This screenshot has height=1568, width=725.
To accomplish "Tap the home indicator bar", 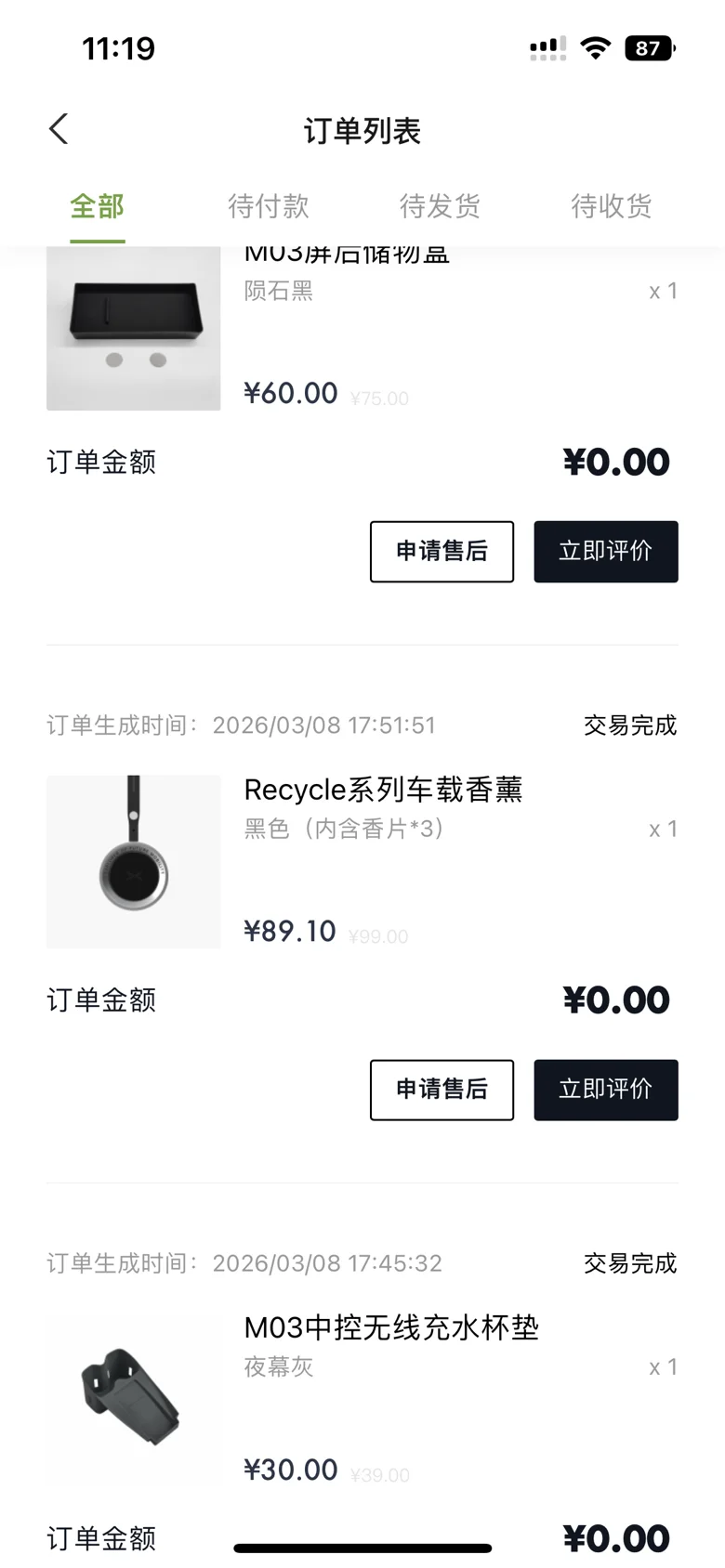I will (362, 1548).
